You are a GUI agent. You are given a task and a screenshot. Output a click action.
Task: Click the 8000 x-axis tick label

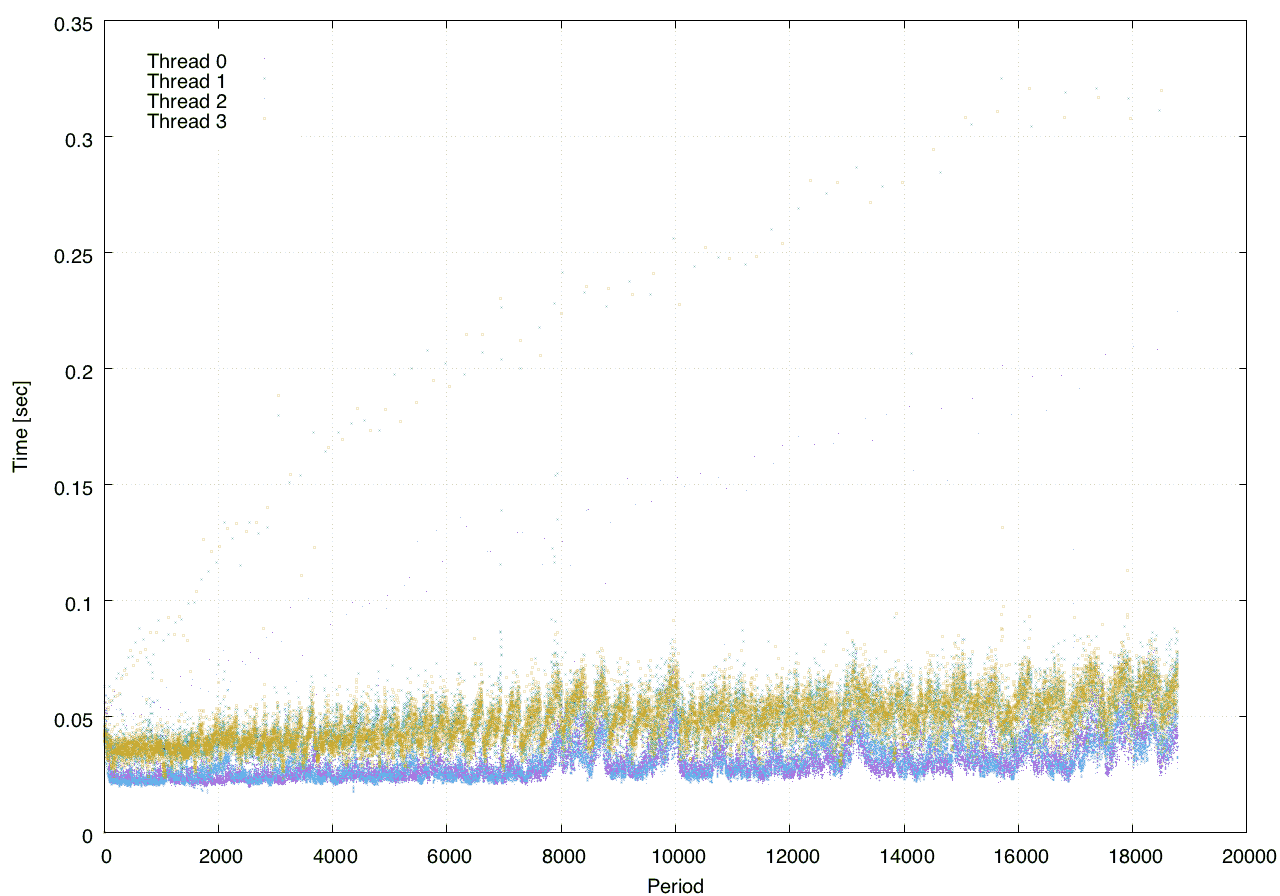point(562,856)
